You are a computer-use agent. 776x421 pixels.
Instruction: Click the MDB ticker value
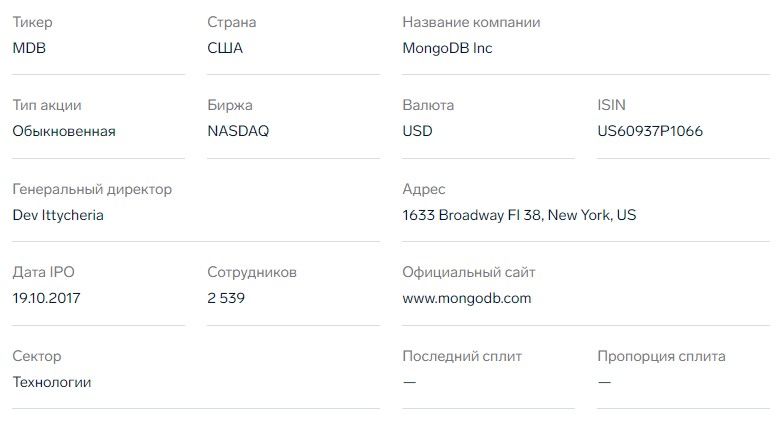[x=29, y=48]
